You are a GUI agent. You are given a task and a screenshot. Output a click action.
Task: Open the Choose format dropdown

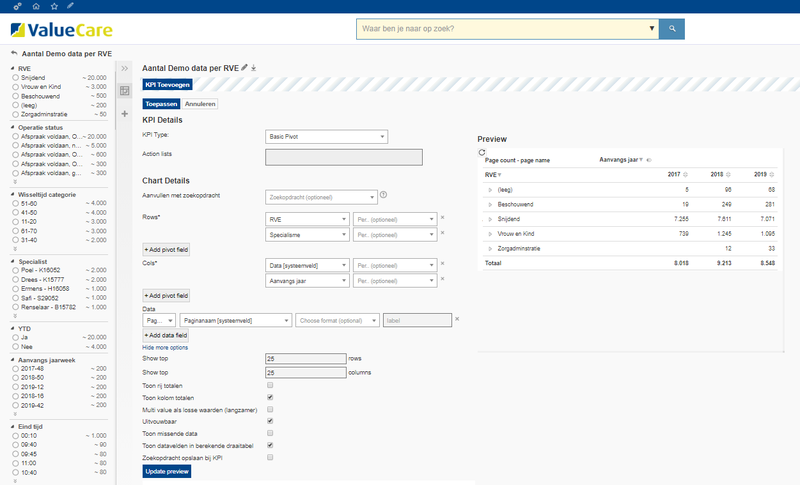coord(337,321)
